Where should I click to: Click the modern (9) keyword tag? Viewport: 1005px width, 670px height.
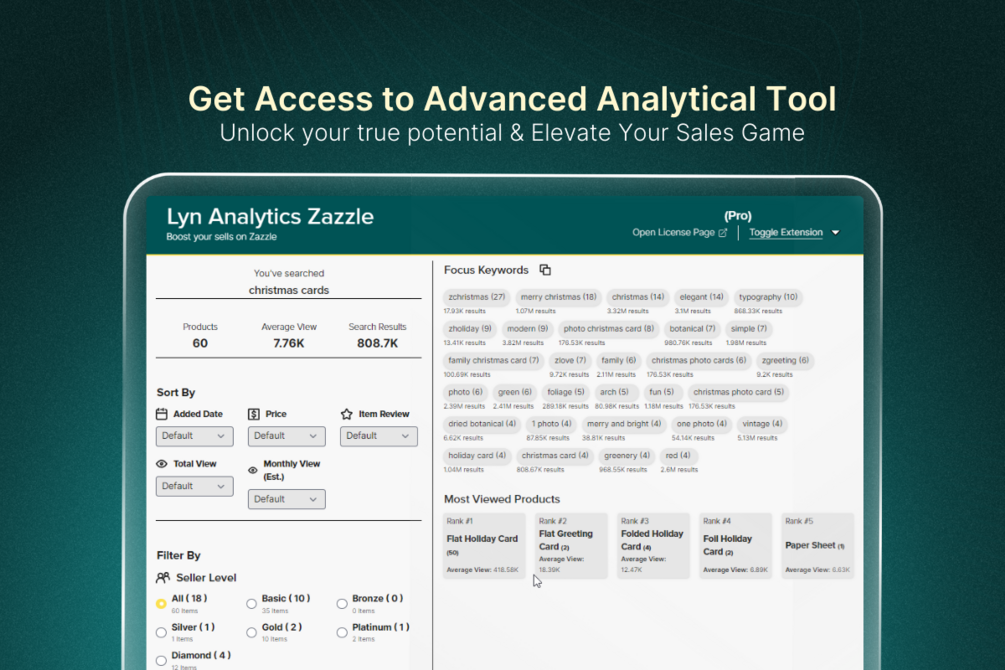click(527, 329)
